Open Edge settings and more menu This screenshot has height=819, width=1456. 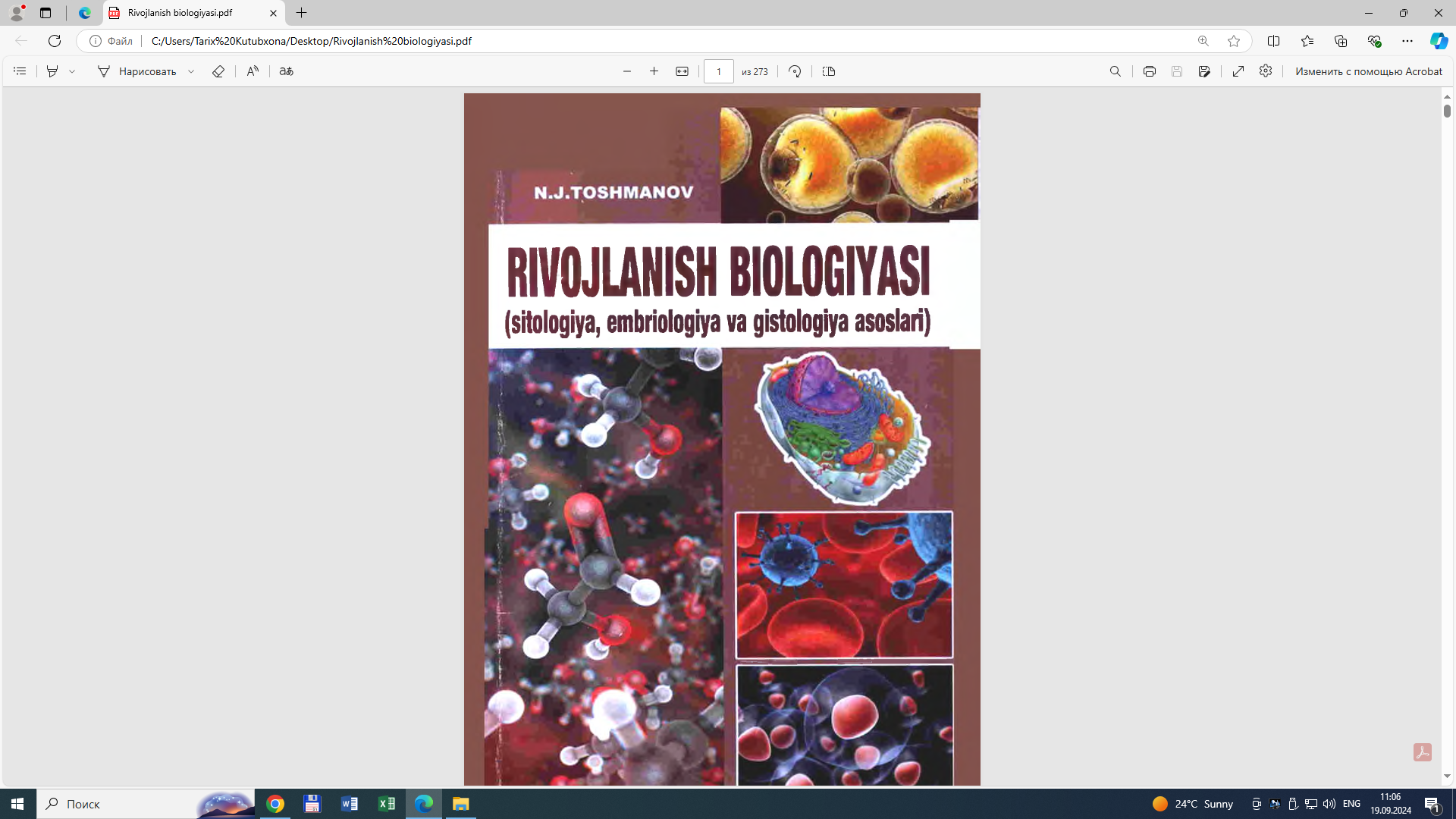pyautogui.click(x=1407, y=41)
